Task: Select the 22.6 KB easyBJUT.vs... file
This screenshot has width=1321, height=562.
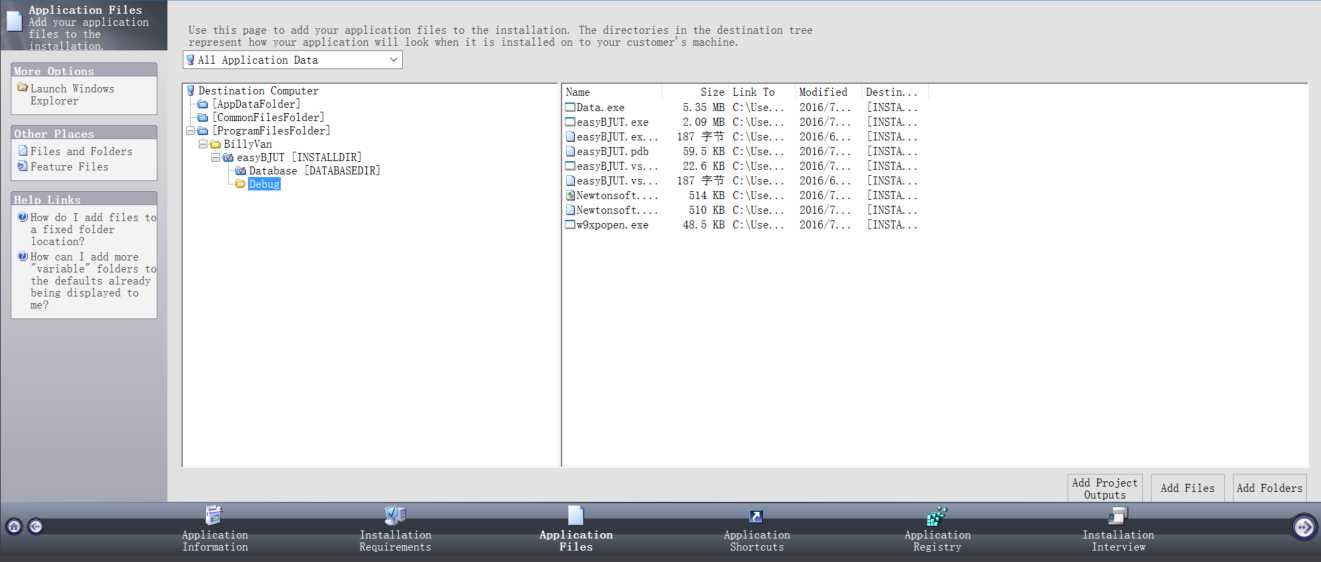Action: [x=617, y=166]
